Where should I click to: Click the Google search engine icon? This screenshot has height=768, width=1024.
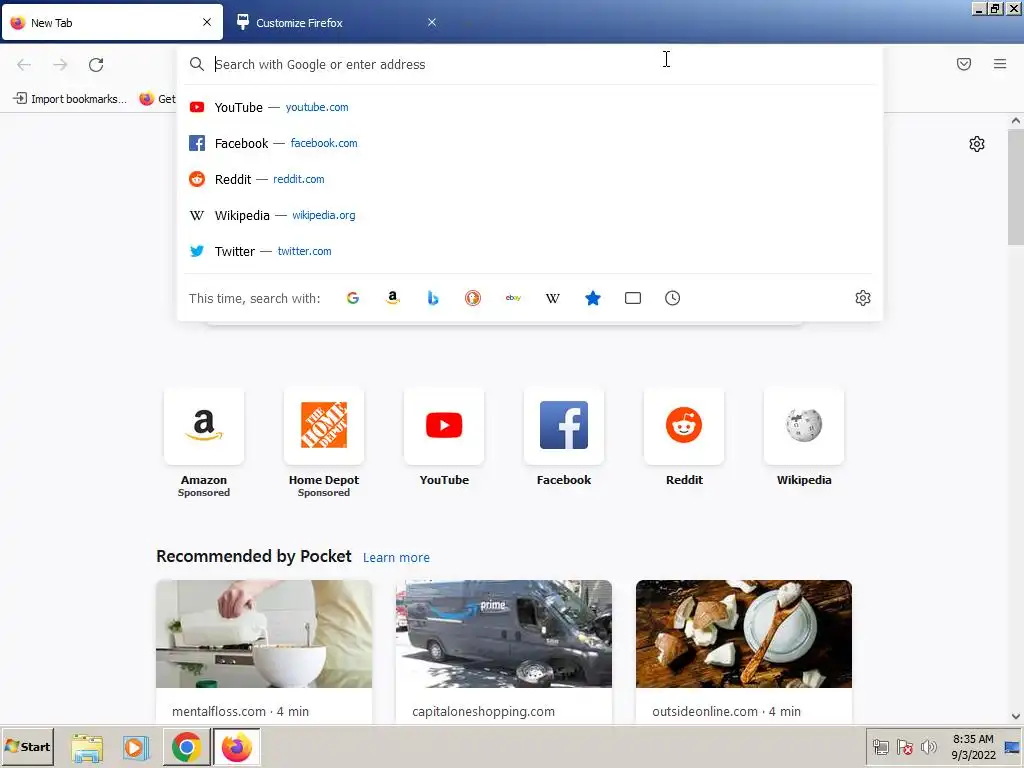[x=353, y=298]
